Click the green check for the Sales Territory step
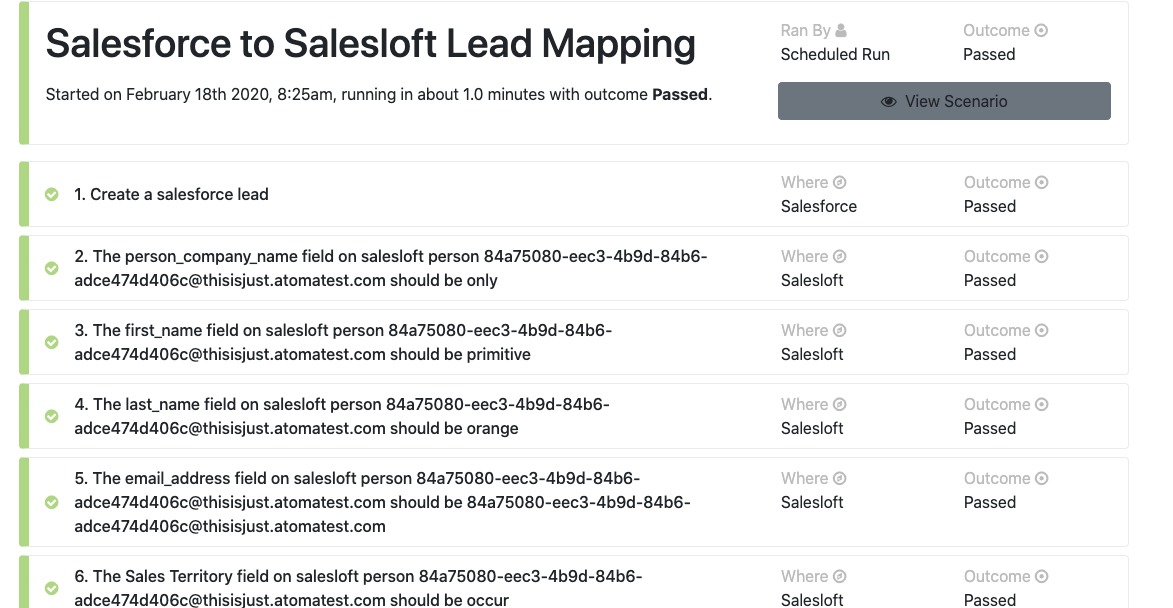Image resolution: width=1173 pixels, height=608 pixels. tap(52, 589)
